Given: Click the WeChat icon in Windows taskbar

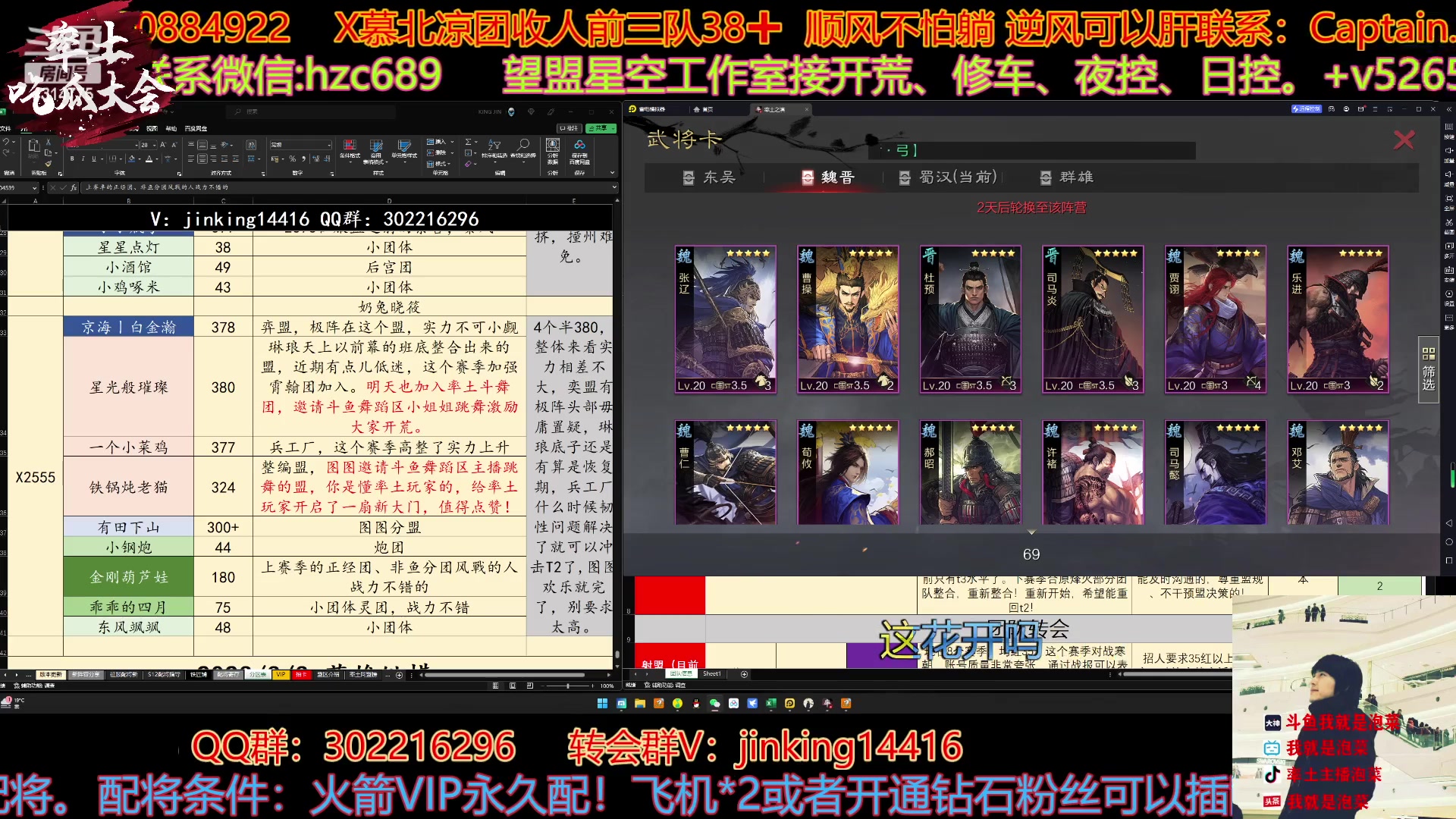Looking at the screenshot, I should click(x=714, y=704).
